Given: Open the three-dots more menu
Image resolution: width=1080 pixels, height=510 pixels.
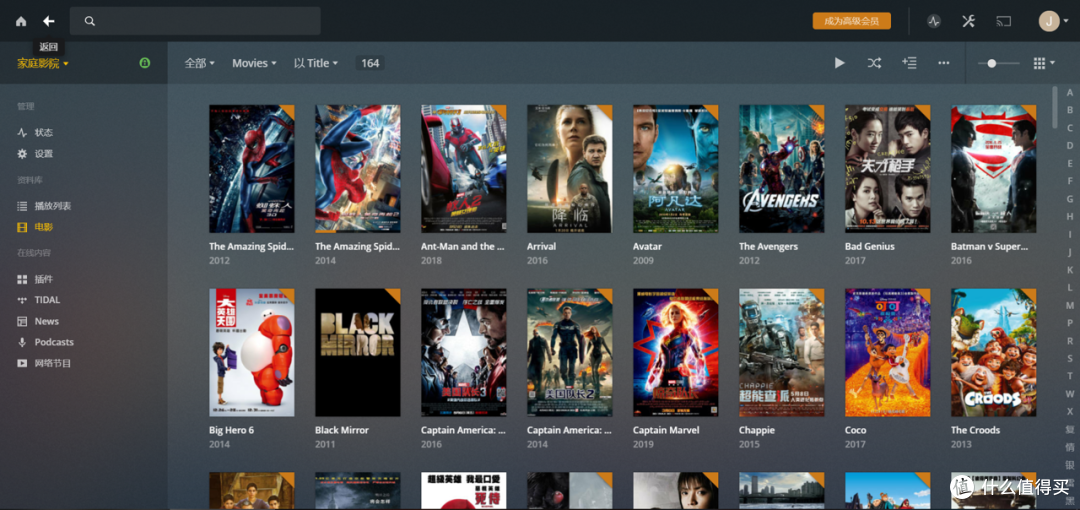Looking at the screenshot, I should click(x=944, y=63).
